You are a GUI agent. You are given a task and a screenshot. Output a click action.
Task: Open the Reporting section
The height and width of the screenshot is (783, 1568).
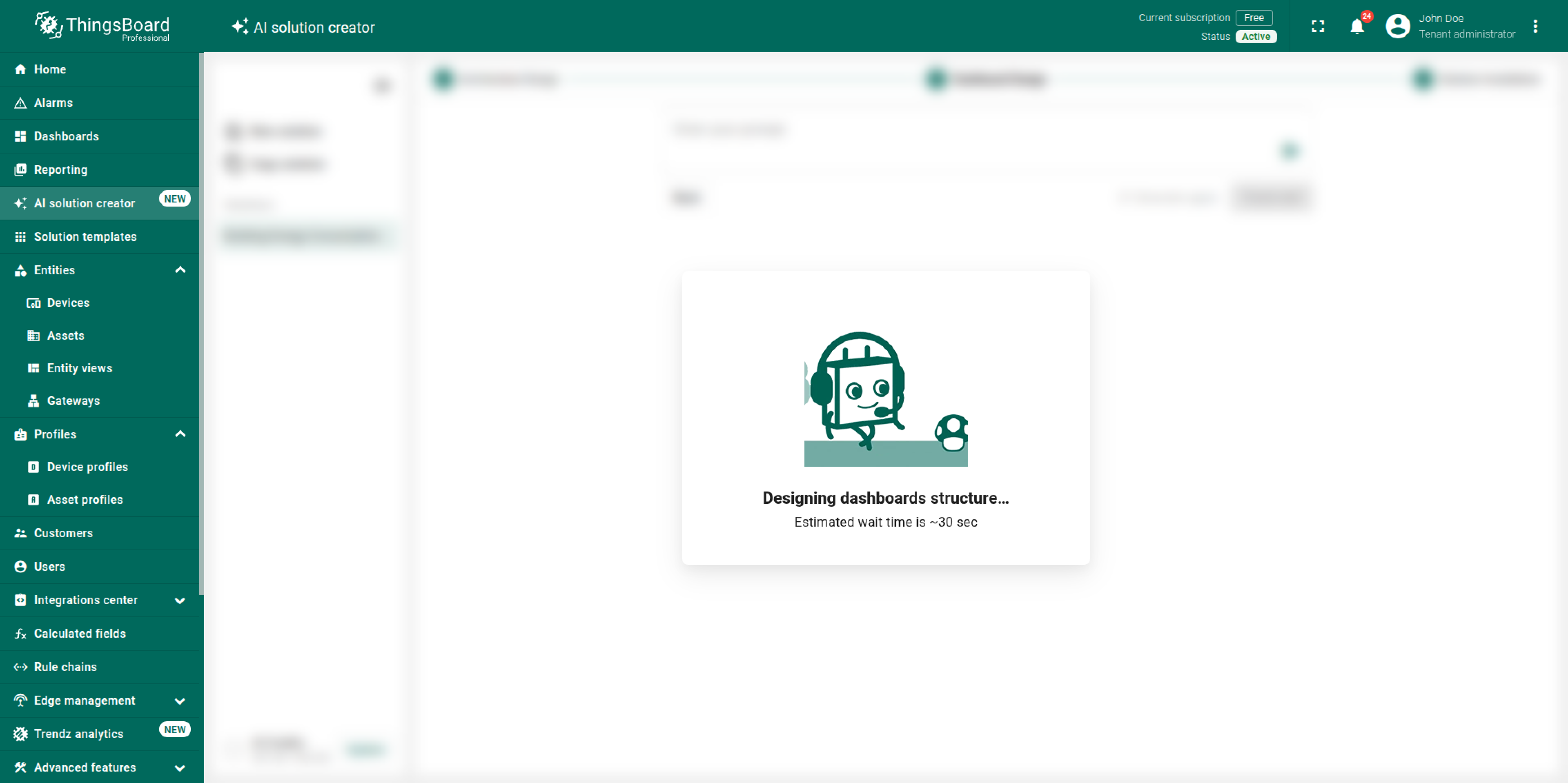(x=60, y=170)
